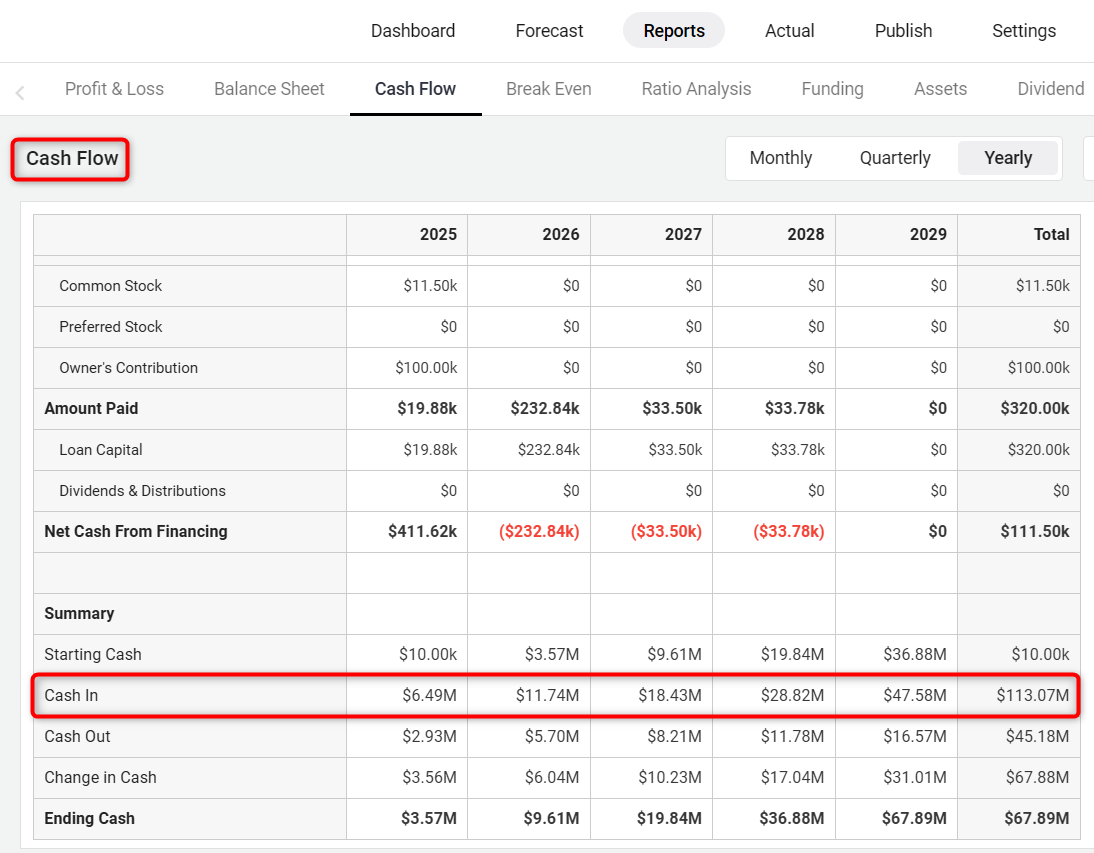Viewport: 1094px width, 853px height.
Task: Open the Ratio Analysis tab
Action: (x=696, y=89)
